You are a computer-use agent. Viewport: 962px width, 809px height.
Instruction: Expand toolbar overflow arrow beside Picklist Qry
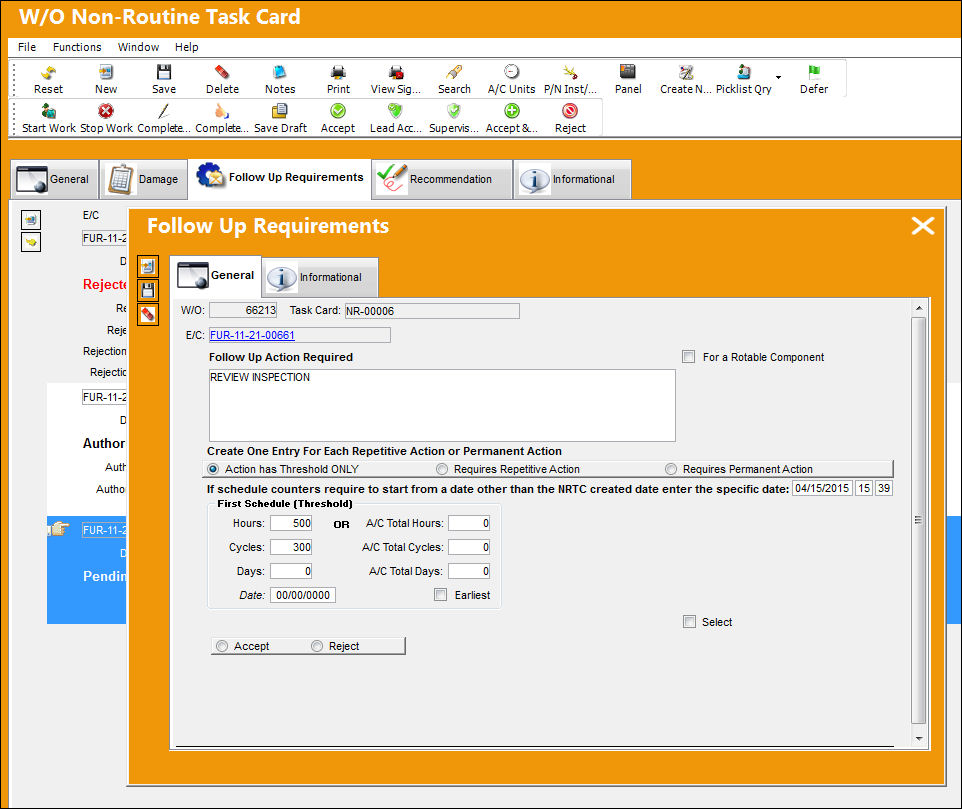779,77
